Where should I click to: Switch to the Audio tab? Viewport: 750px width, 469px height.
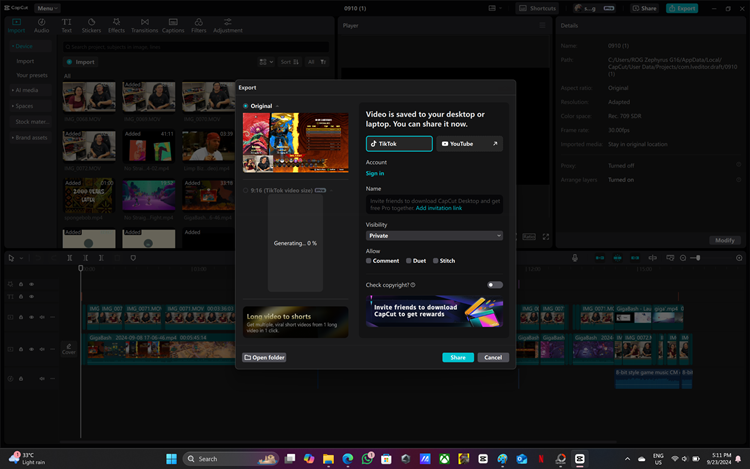tap(42, 26)
